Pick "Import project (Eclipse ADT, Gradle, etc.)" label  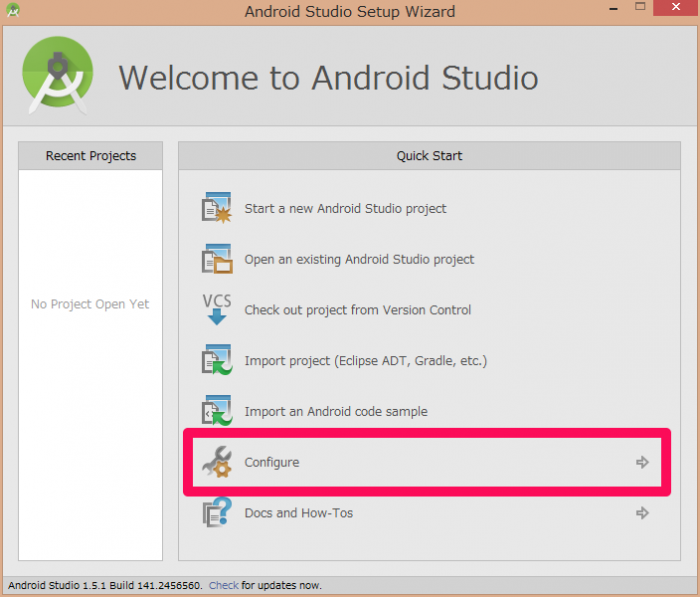365,360
